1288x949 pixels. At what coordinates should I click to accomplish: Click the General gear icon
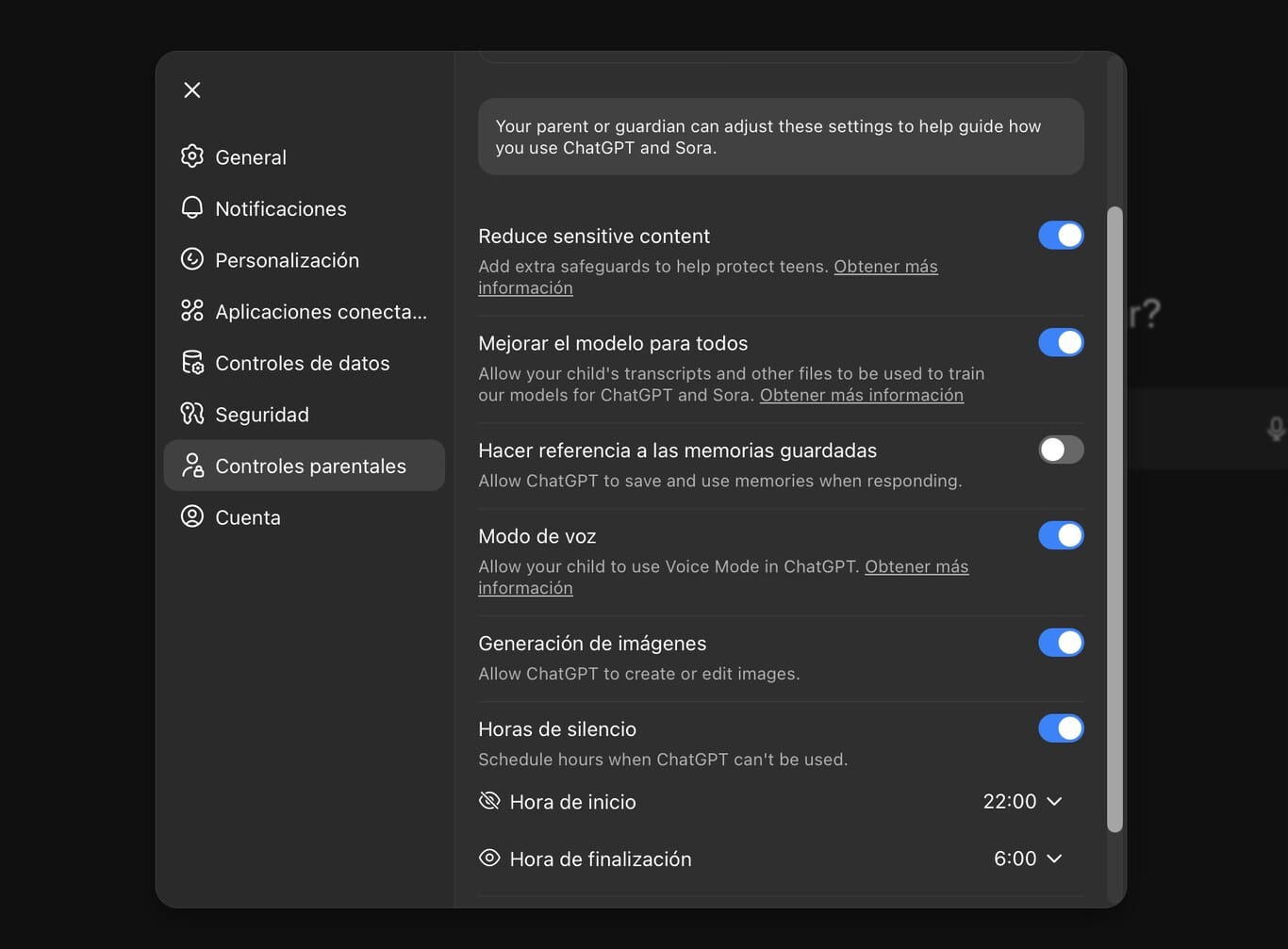point(192,156)
